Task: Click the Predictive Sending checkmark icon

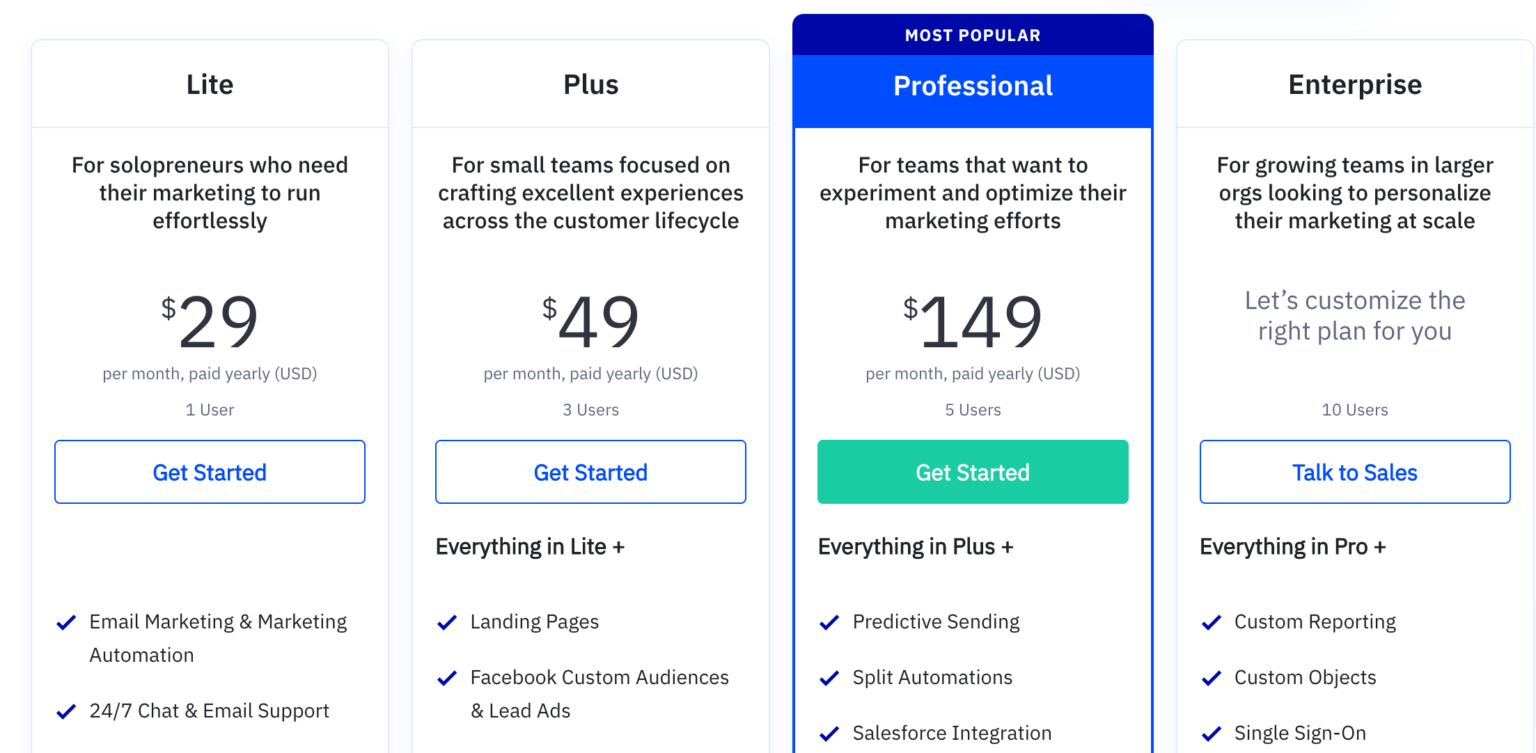Action: (829, 621)
